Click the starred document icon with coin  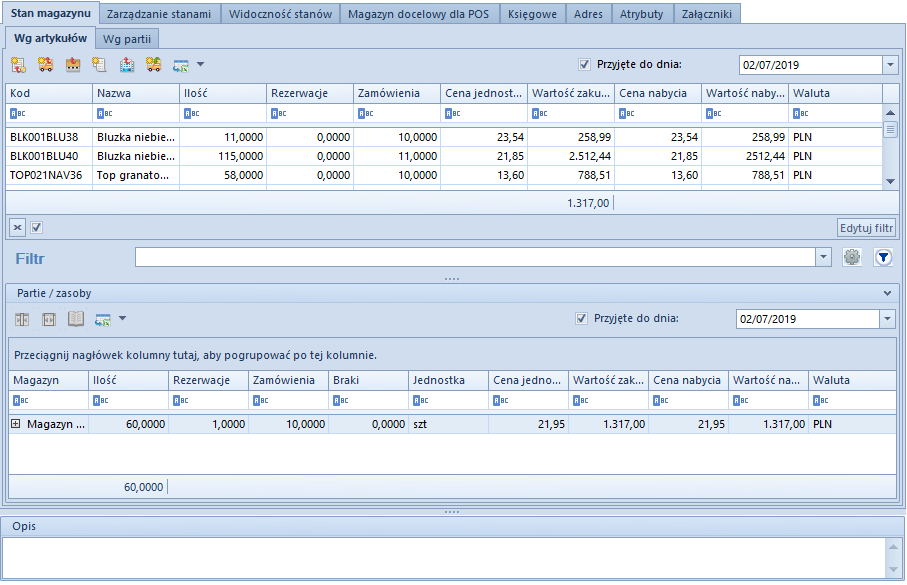(18, 65)
